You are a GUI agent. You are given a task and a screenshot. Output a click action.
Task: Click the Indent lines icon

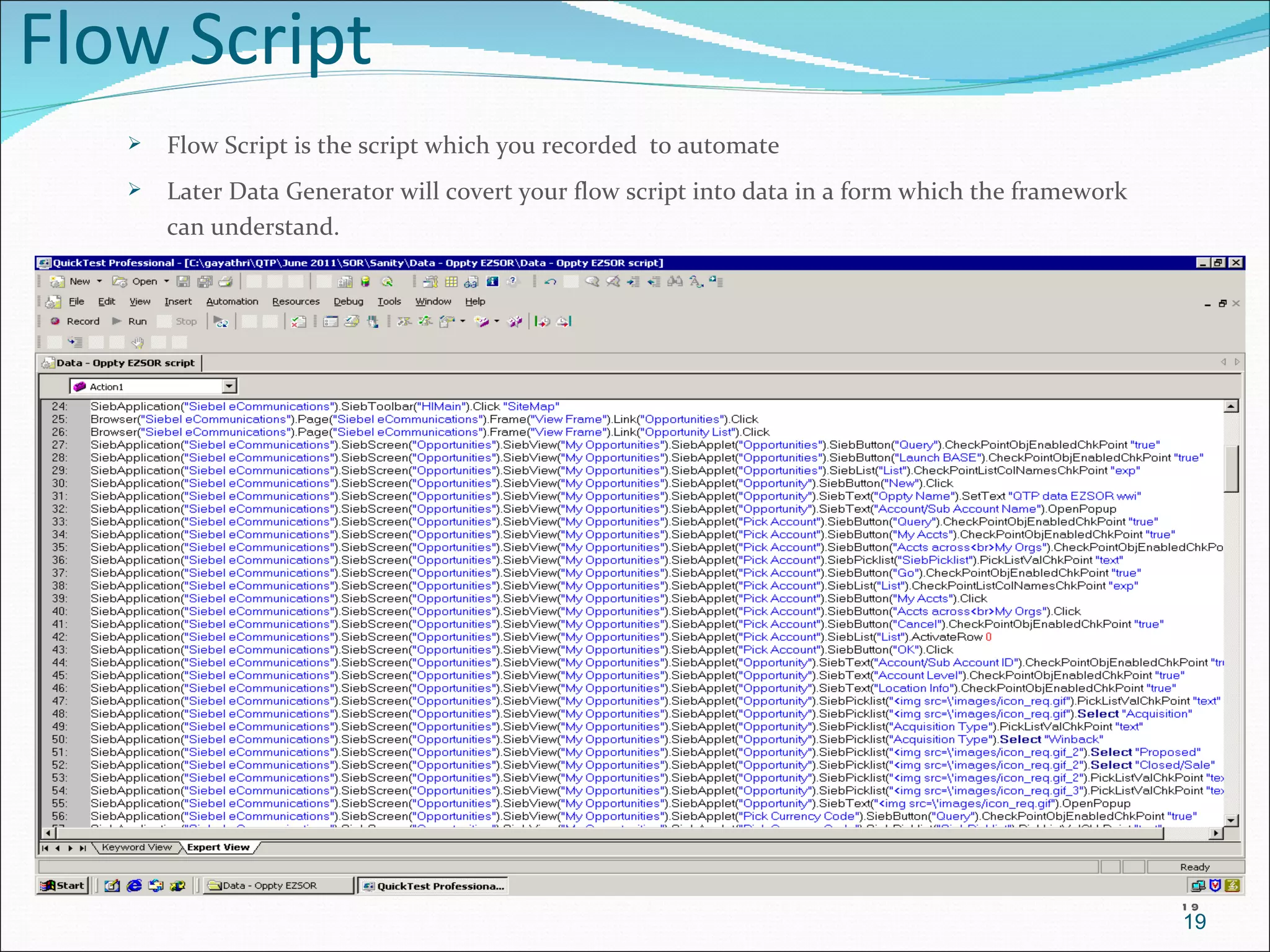633,281
